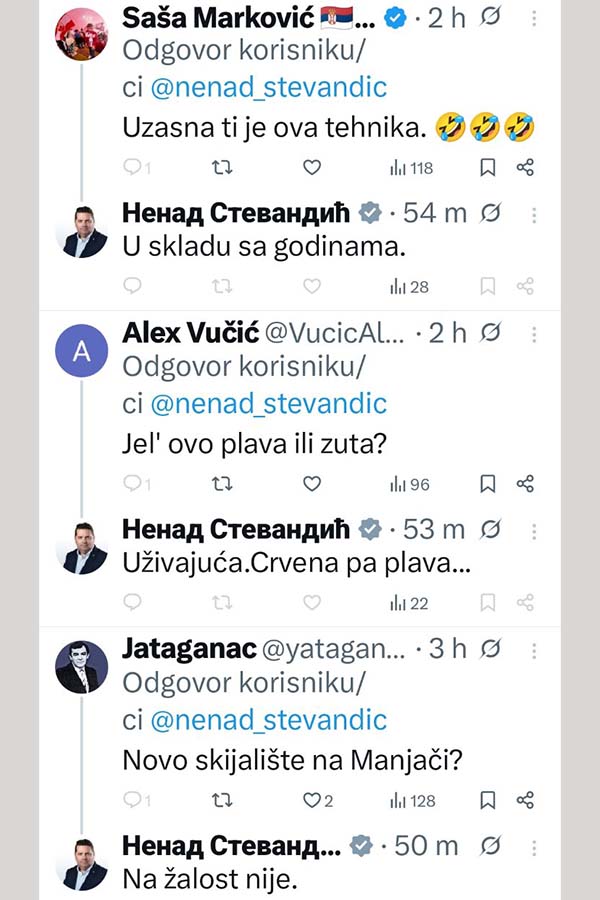Reply to the "Uživajuća.Crvena pa plava" comment

pos(133,602)
